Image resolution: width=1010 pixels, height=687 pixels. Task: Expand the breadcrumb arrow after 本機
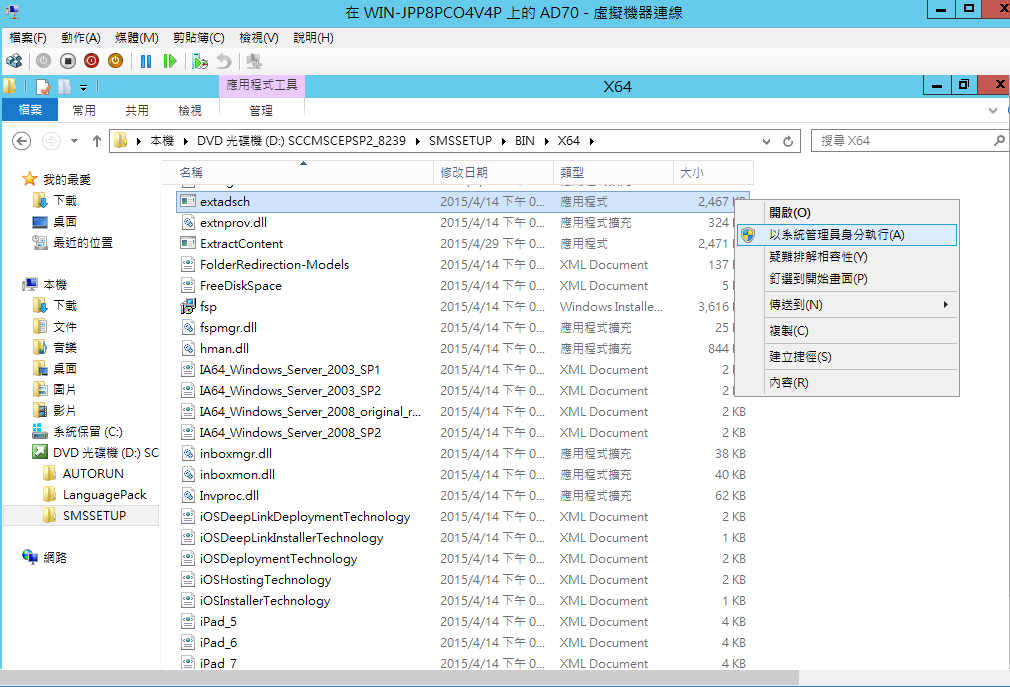click(x=186, y=141)
